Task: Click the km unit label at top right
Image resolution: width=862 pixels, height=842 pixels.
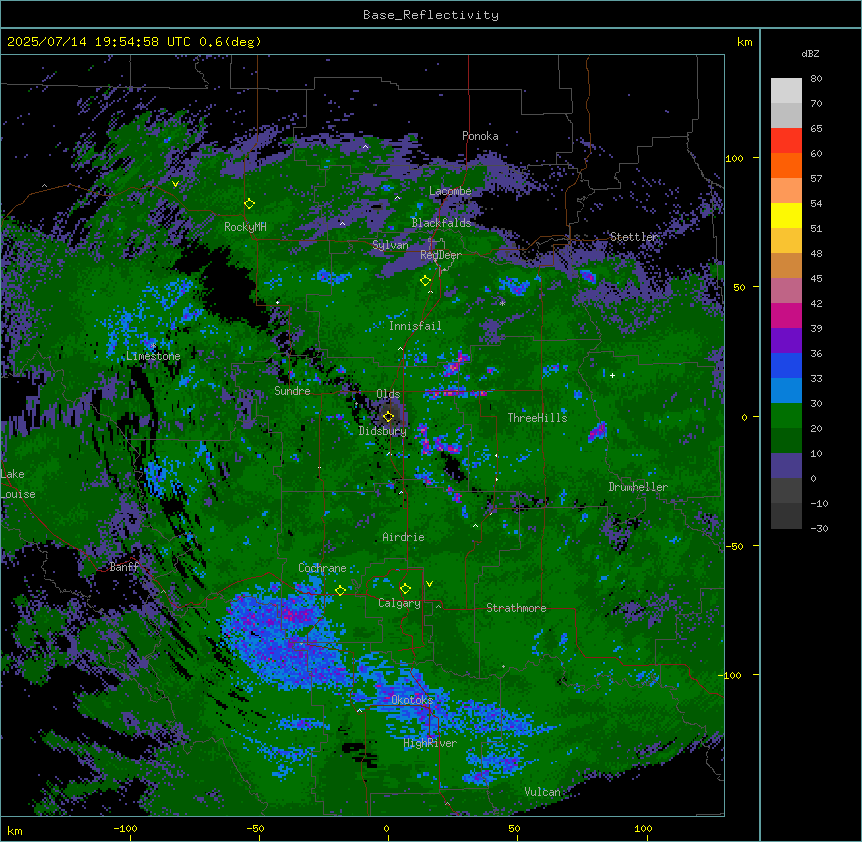Action: click(x=744, y=42)
